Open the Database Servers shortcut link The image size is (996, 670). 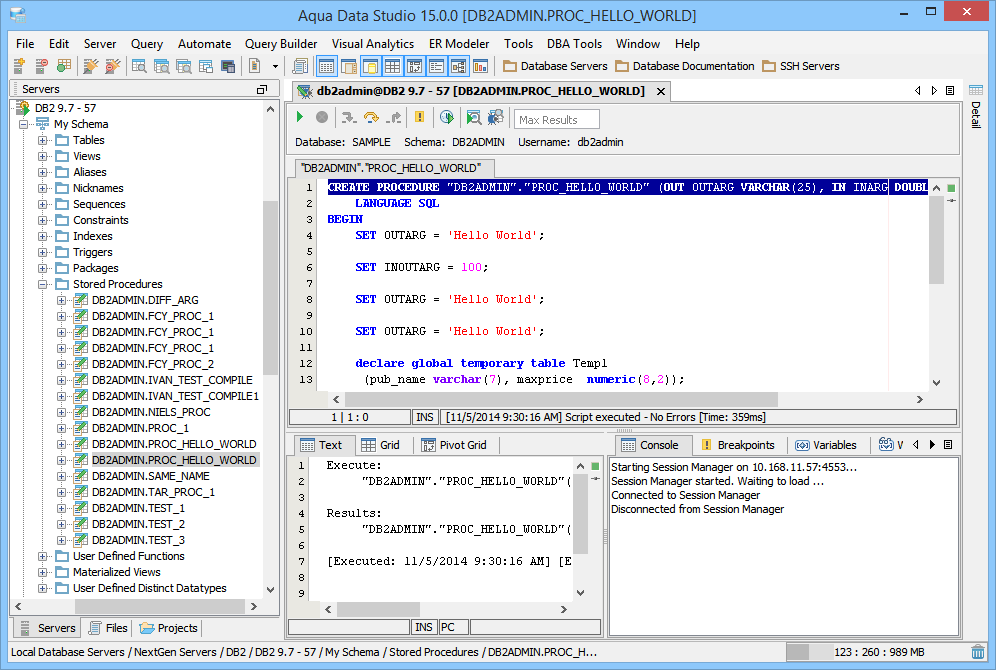pyautogui.click(x=555, y=66)
